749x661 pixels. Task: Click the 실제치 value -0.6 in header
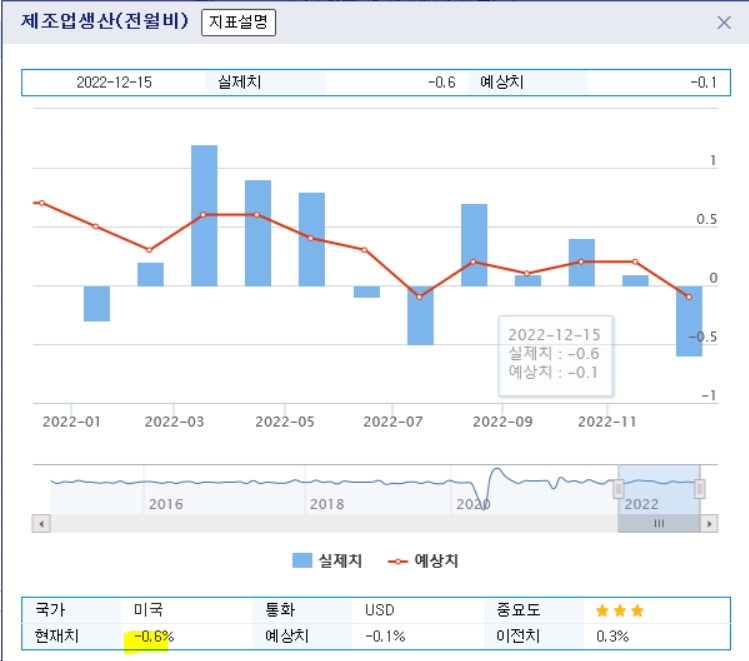pyautogui.click(x=442, y=82)
